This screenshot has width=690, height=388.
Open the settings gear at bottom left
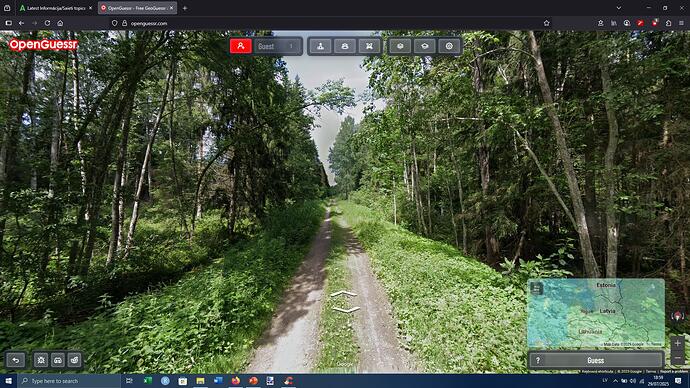[41, 360]
